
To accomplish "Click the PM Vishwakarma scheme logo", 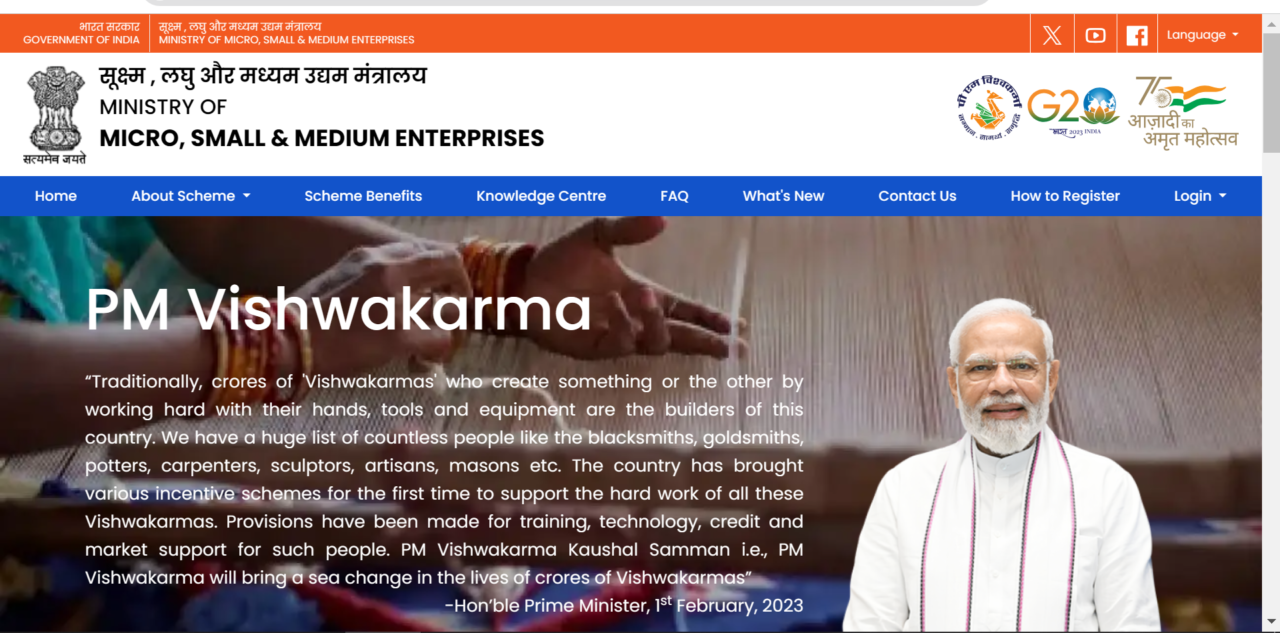I will click(988, 107).
